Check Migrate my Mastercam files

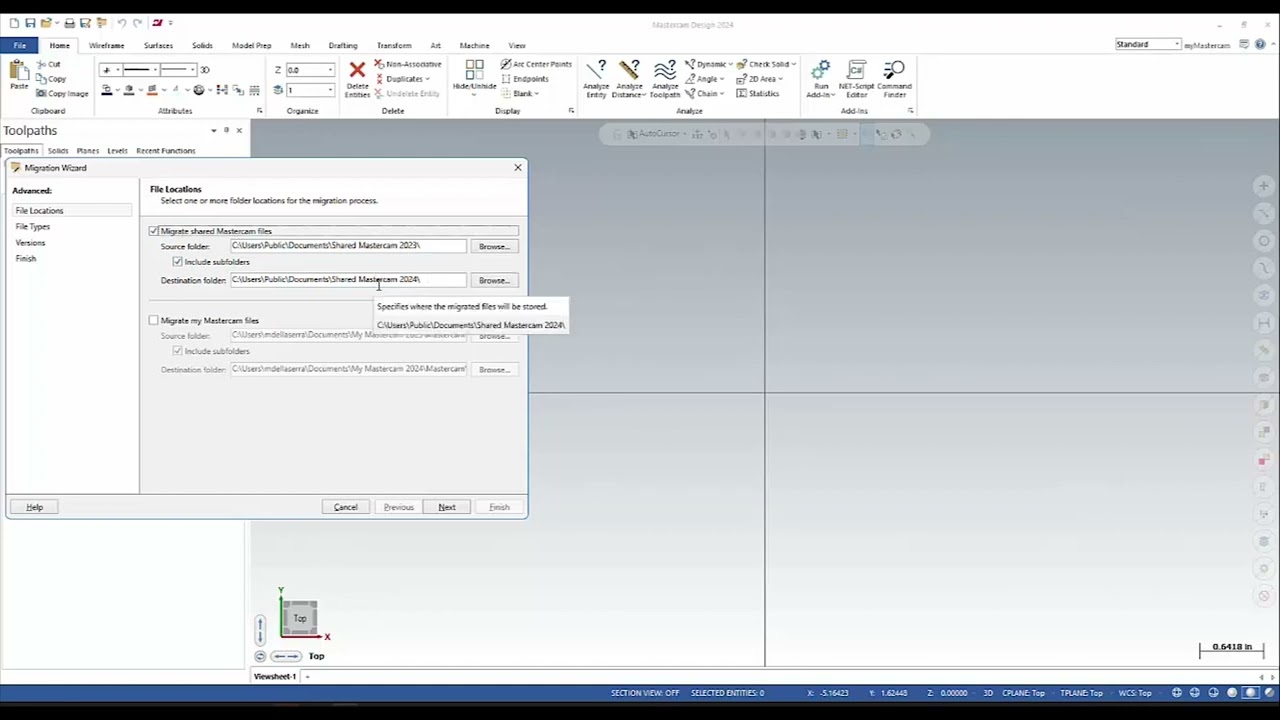[154, 321]
